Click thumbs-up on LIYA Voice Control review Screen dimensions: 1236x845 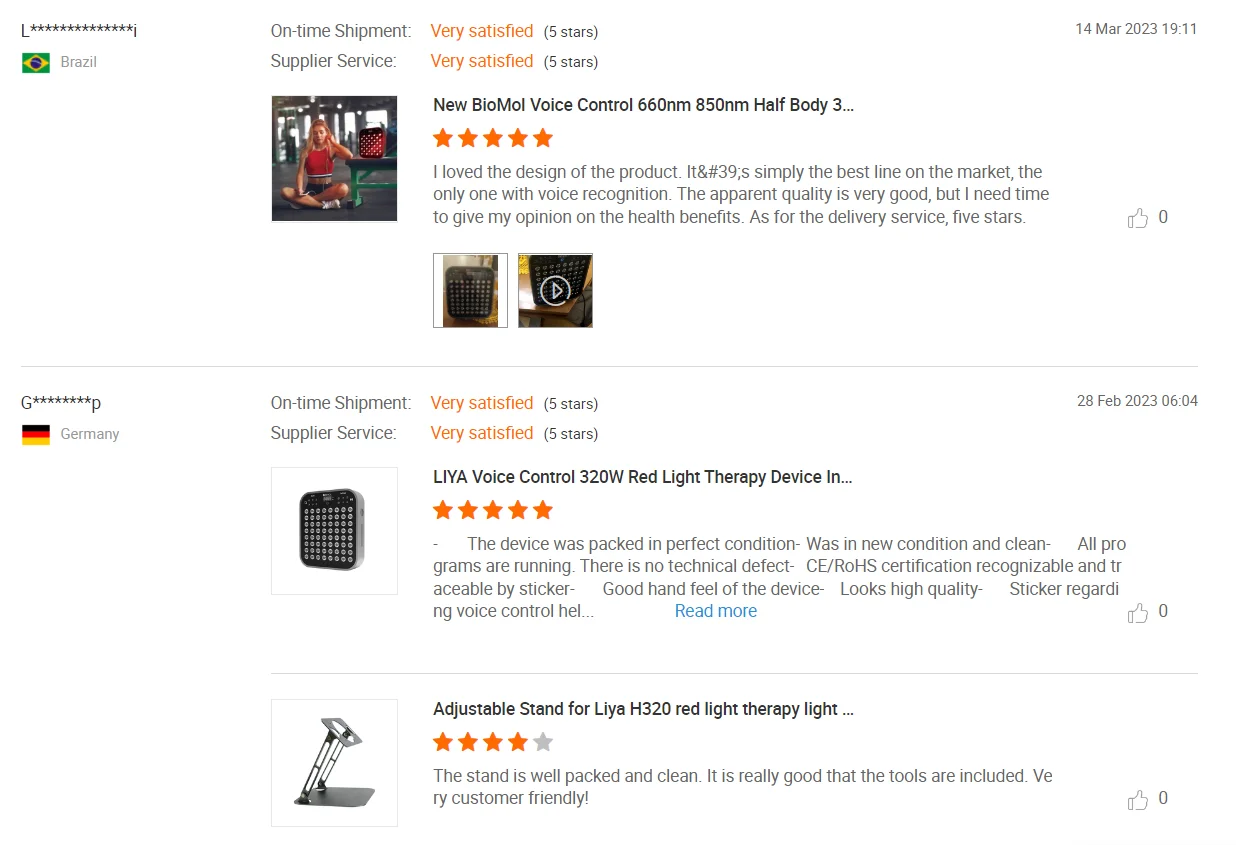click(1138, 612)
